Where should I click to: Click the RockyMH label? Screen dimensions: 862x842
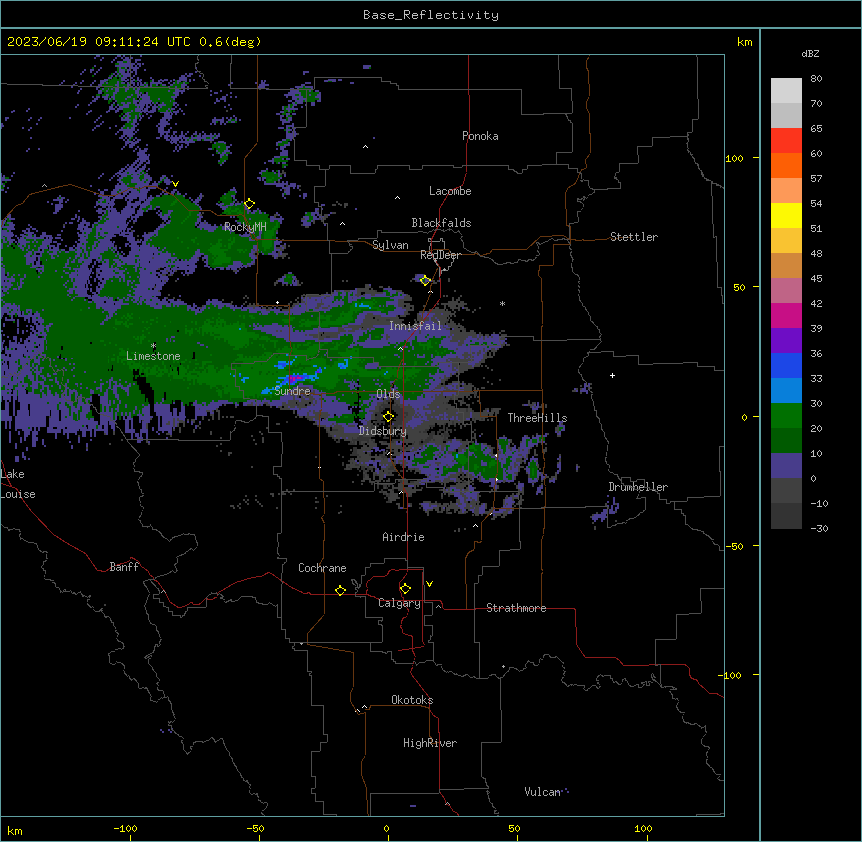pyautogui.click(x=245, y=227)
